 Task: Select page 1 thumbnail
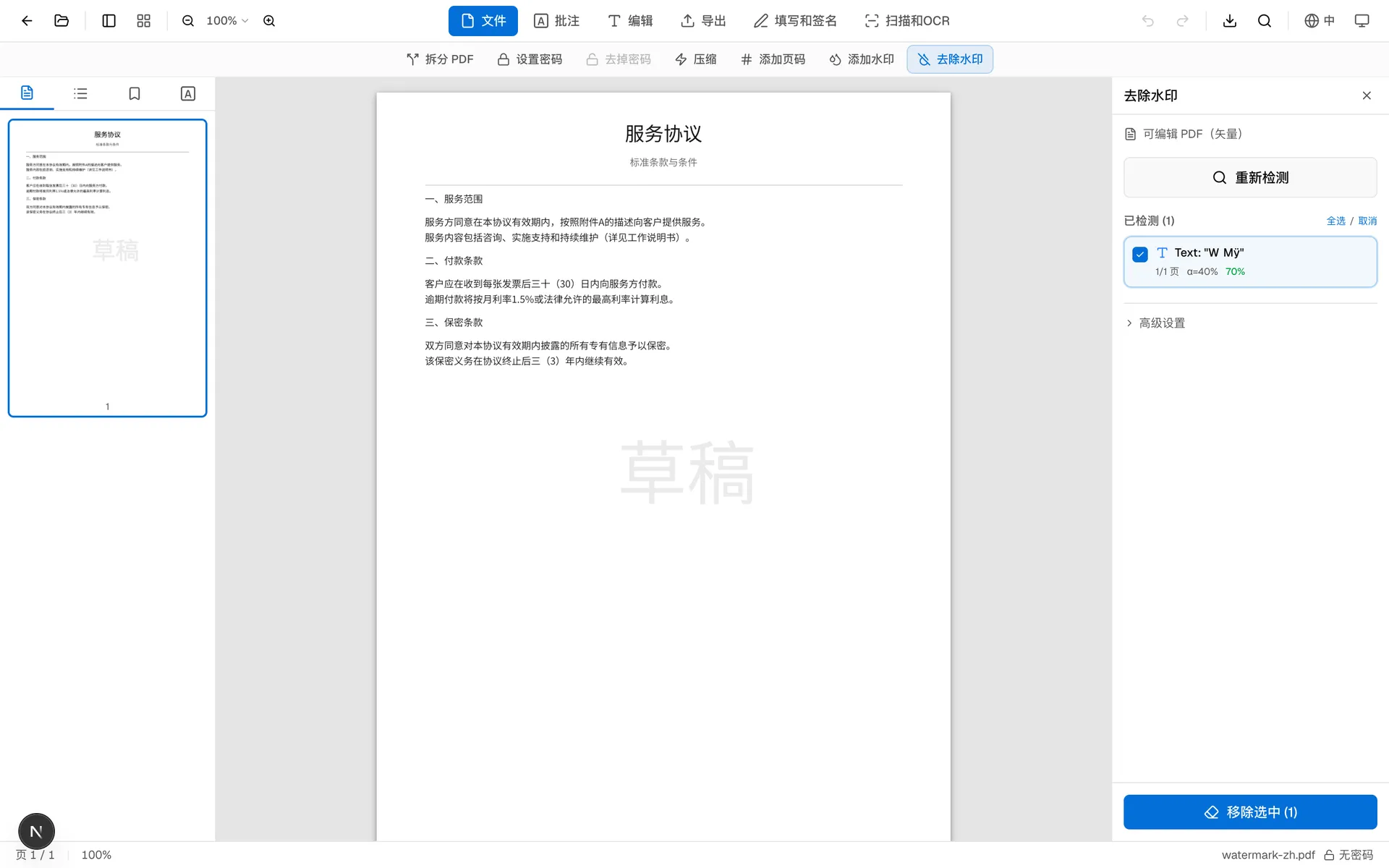pos(107,268)
